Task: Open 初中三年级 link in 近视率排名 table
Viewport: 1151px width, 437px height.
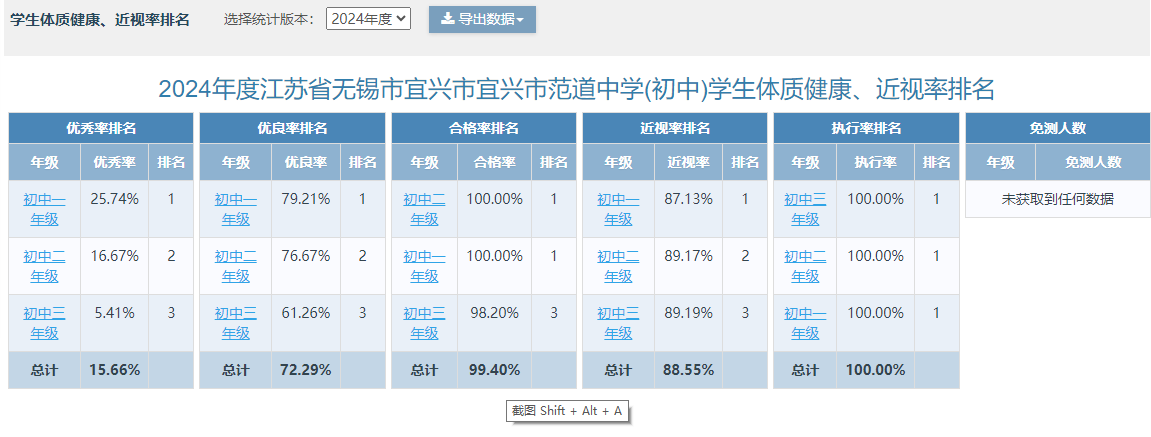Action: point(618,322)
